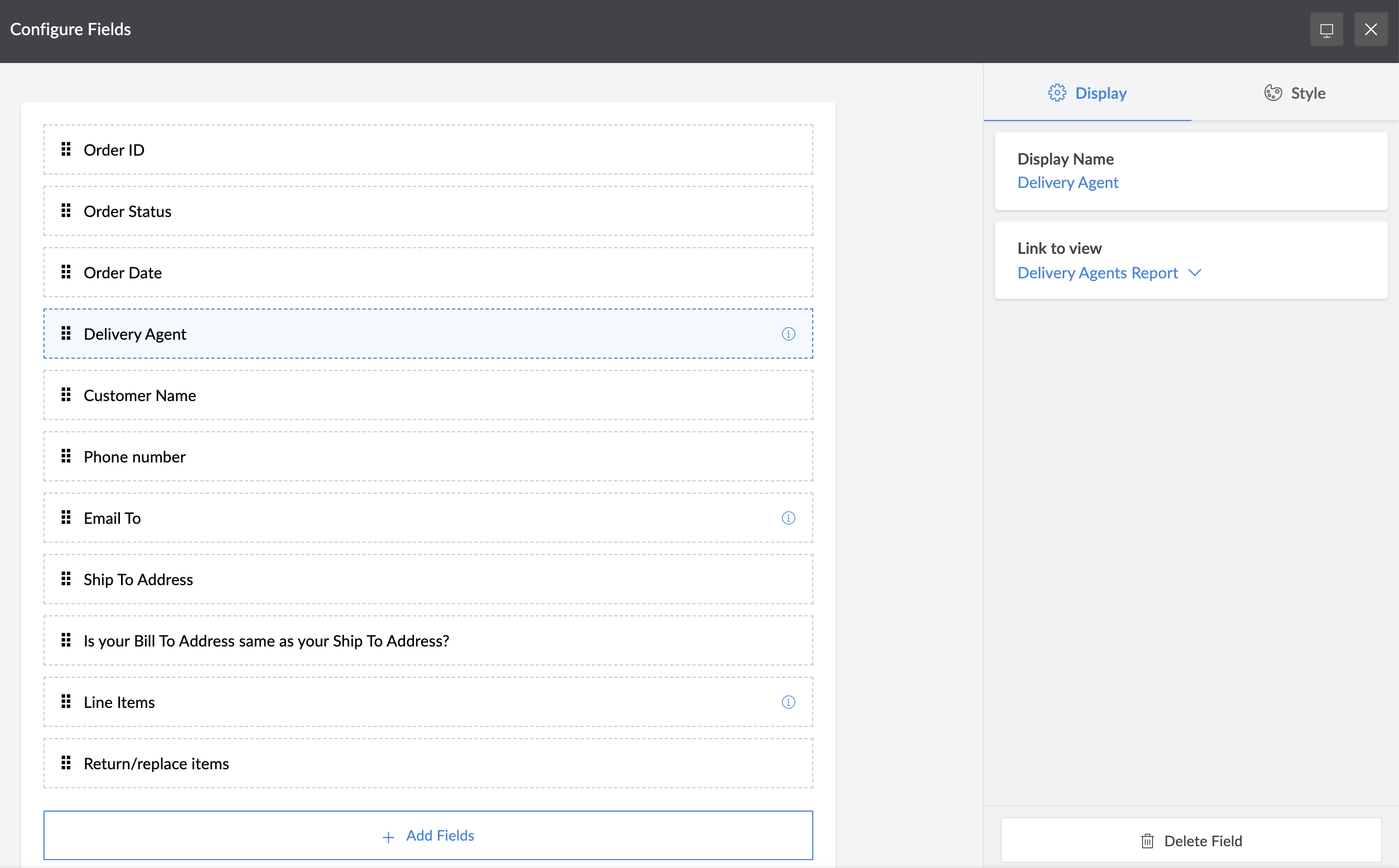Click the drag handle next to Customer Name
The width and height of the screenshot is (1399, 868).
click(66, 395)
